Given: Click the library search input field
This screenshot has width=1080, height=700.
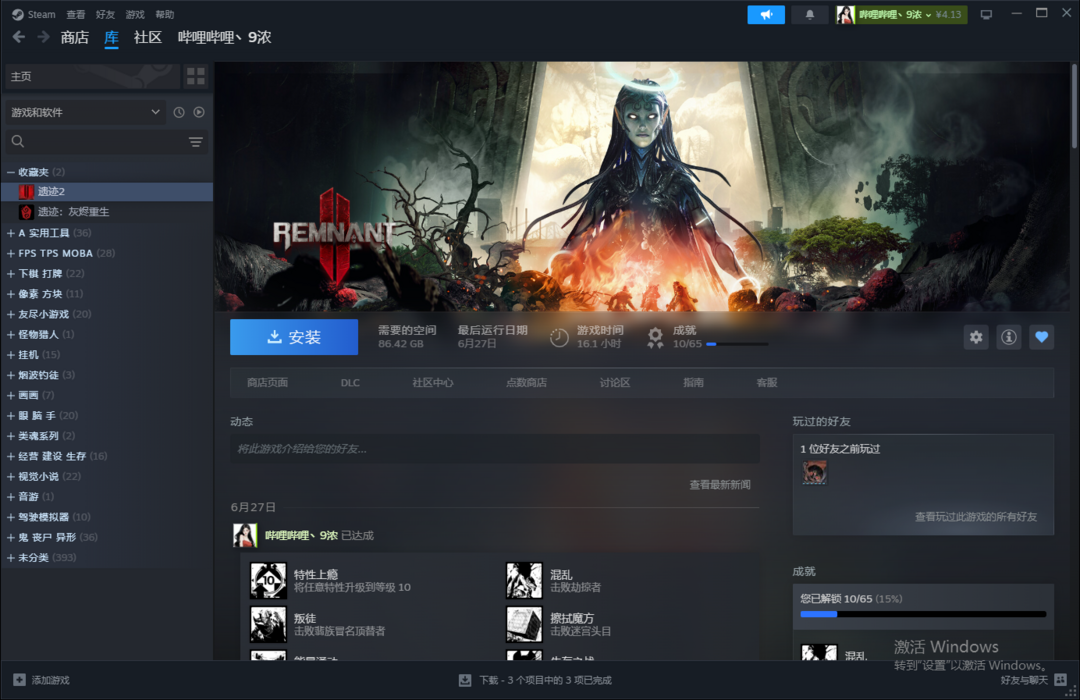Looking at the screenshot, I should tap(107, 141).
